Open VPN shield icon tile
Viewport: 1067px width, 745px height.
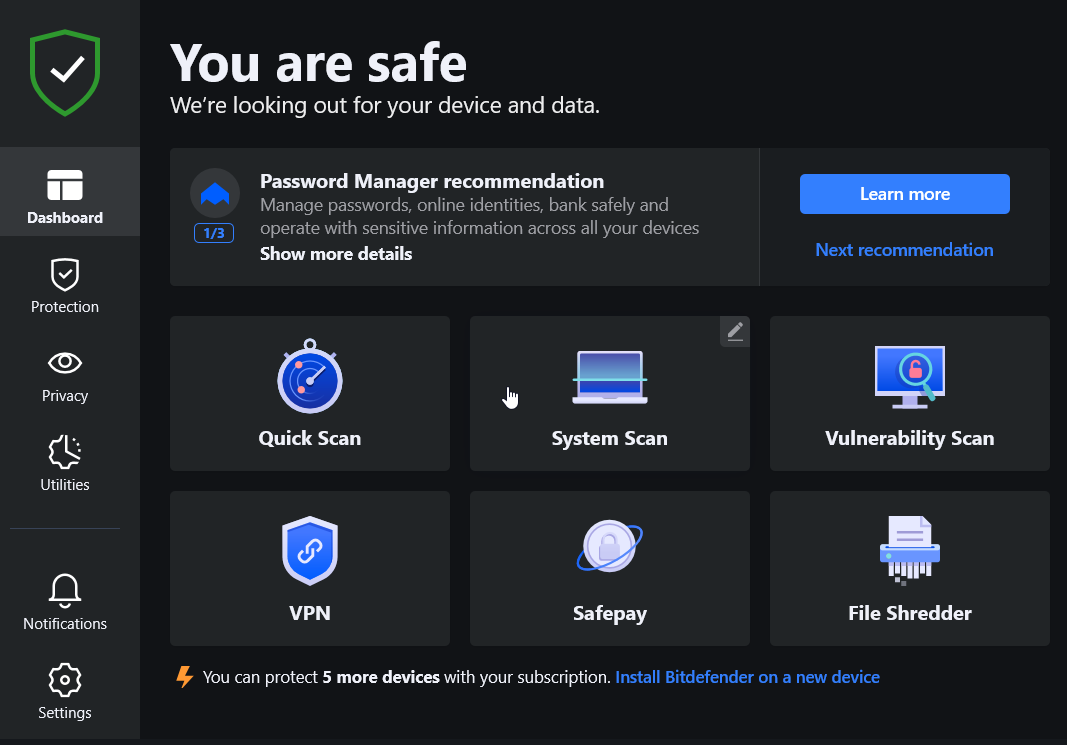tap(310, 550)
